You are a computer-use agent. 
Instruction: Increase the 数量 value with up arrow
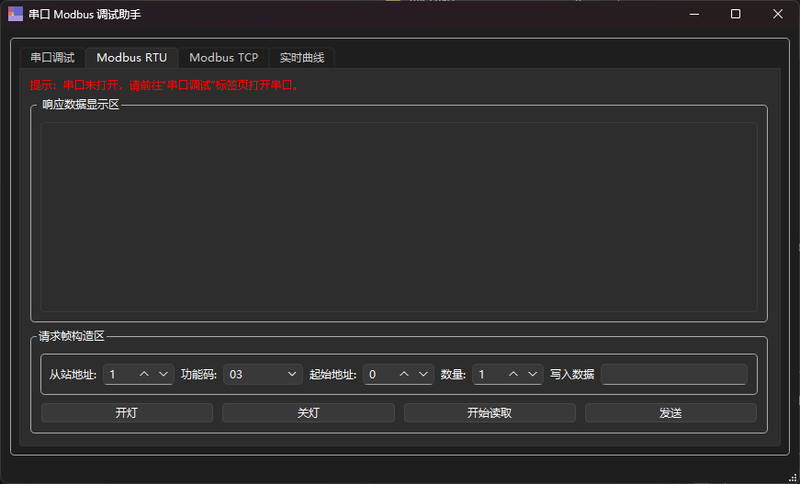click(x=513, y=374)
